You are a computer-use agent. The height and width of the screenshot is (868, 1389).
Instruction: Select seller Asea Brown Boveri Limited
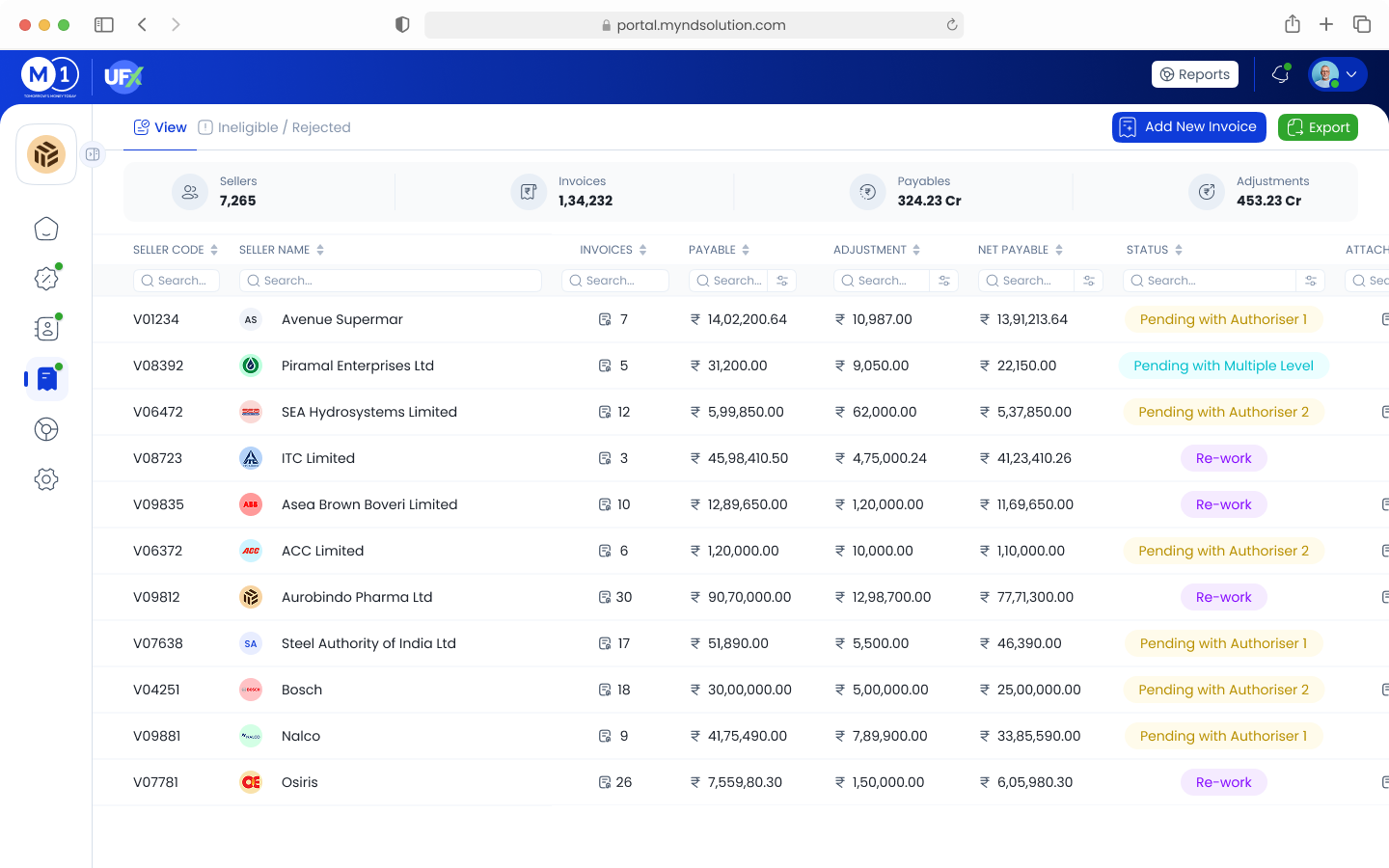tap(369, 504)
